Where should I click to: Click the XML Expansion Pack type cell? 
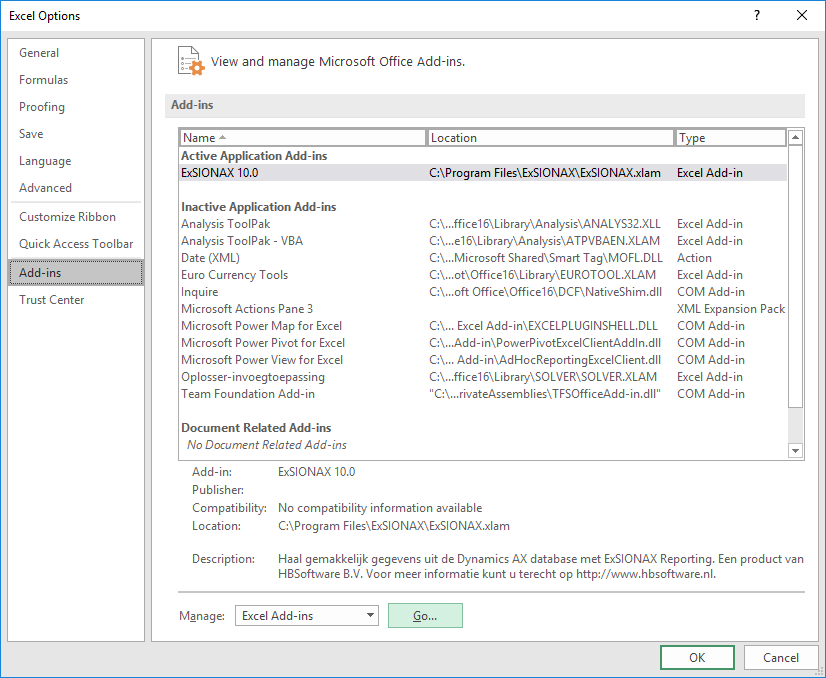pos(731,309)
